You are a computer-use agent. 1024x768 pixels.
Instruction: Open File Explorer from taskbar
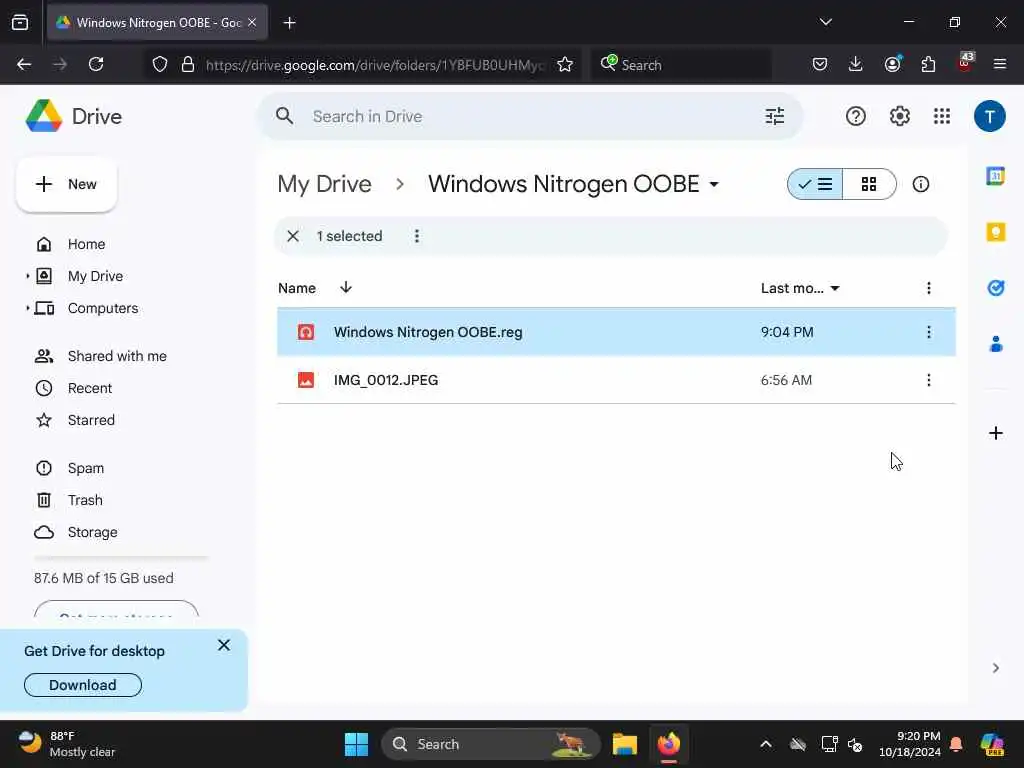tap(624, 744)
